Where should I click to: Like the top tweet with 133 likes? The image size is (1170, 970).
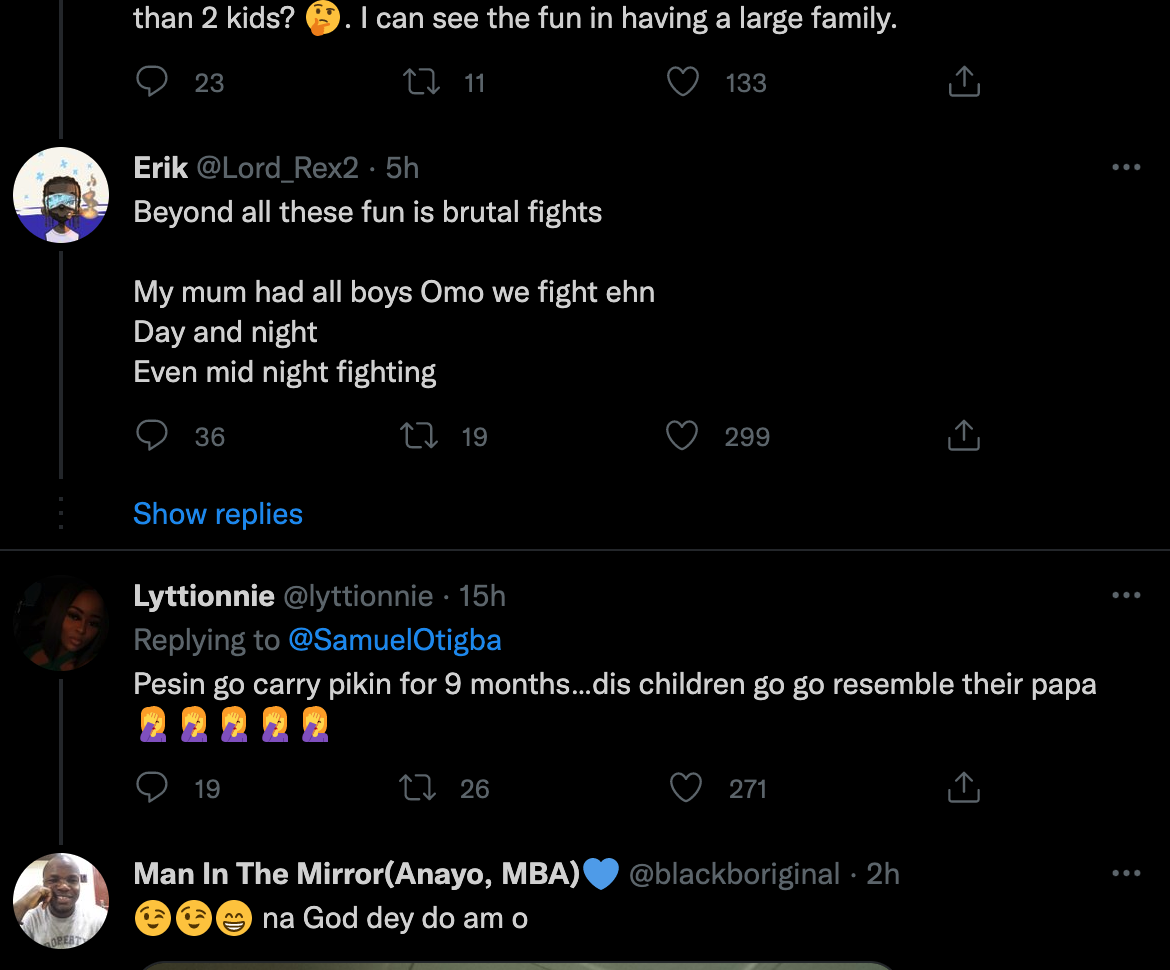683,82
